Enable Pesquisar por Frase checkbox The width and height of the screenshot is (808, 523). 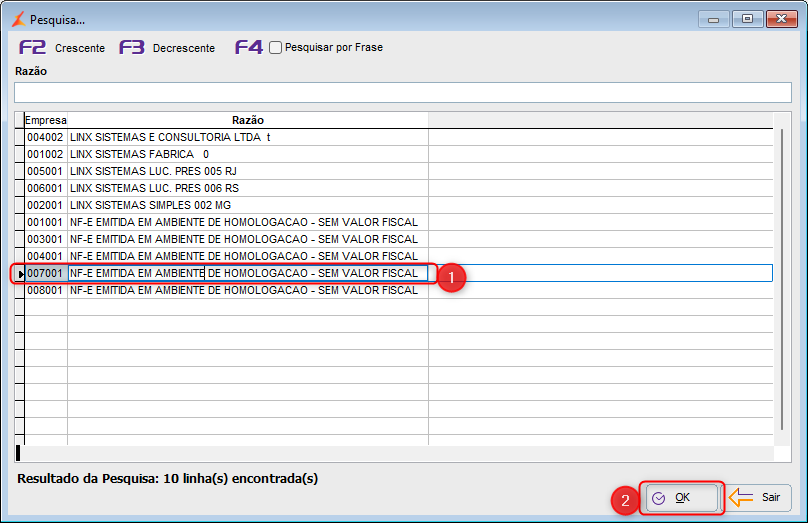click(276, 47)
